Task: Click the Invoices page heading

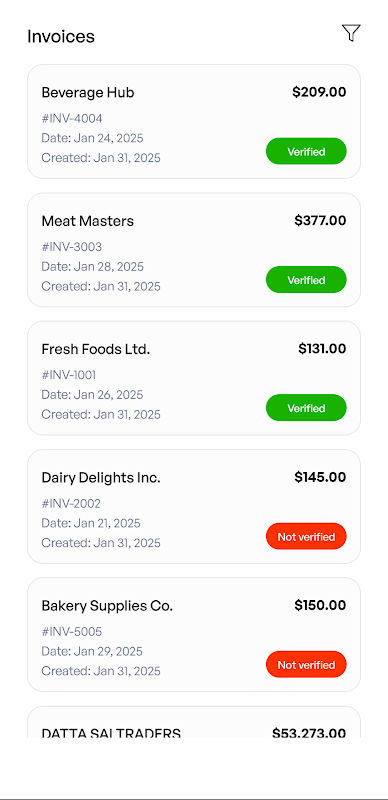Action: click(61, 37)
